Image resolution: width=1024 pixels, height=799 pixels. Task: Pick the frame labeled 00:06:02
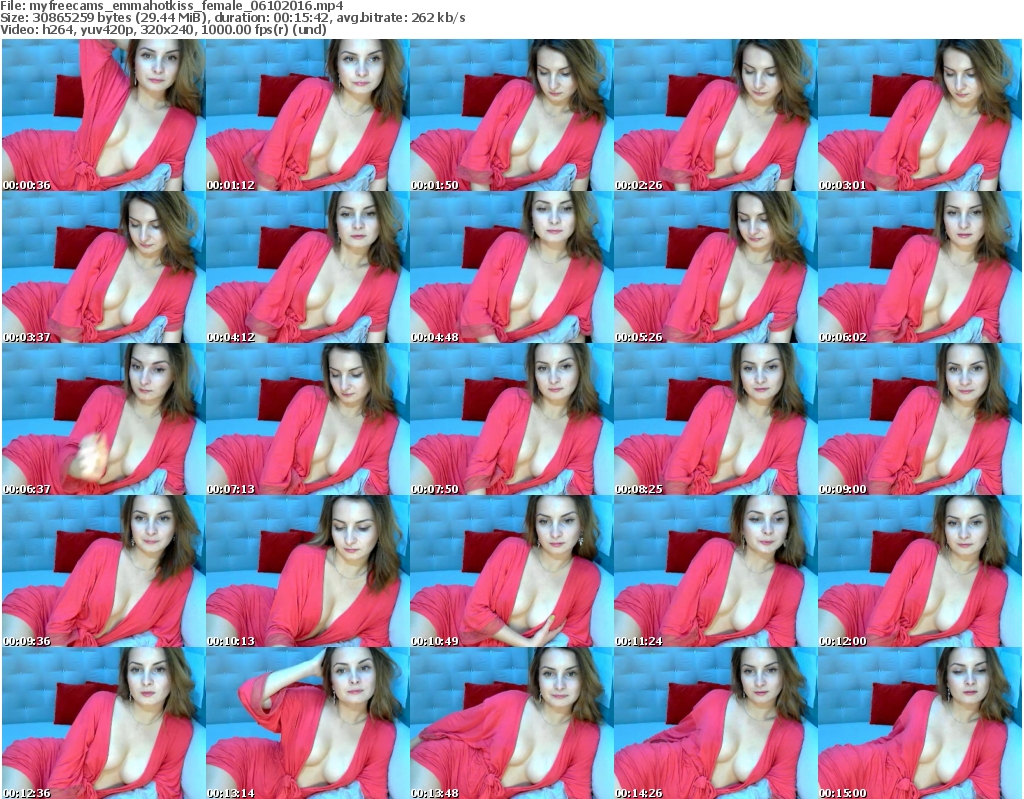point(919,267)
